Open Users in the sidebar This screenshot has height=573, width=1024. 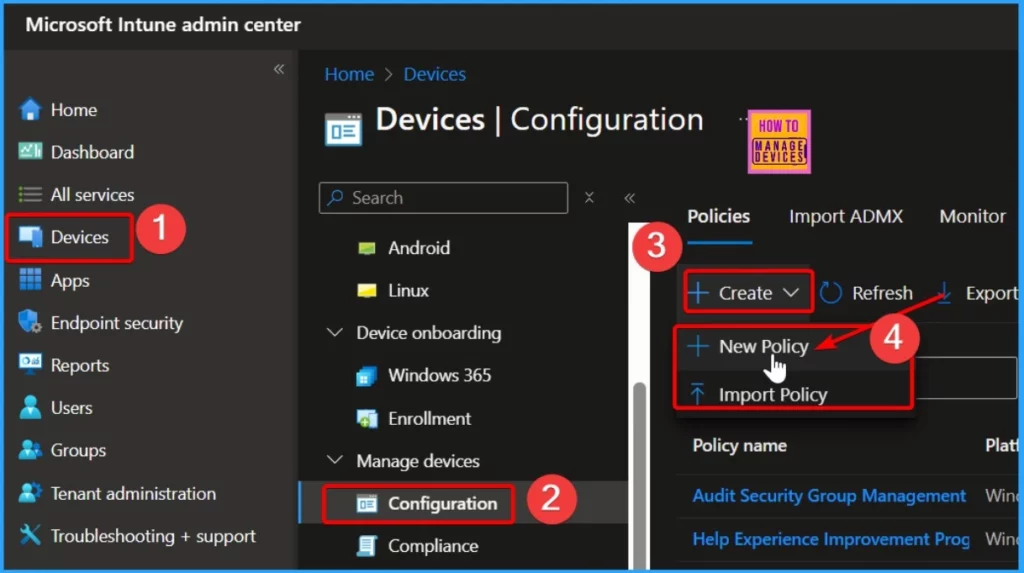point(56,408)
